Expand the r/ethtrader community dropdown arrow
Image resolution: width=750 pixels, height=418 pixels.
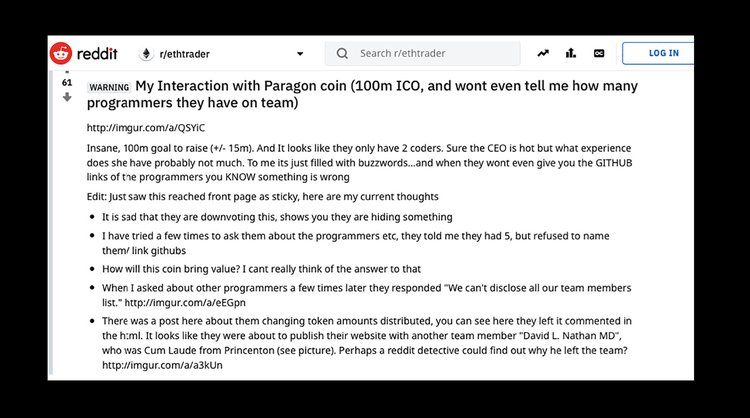(x=300, y=53)
